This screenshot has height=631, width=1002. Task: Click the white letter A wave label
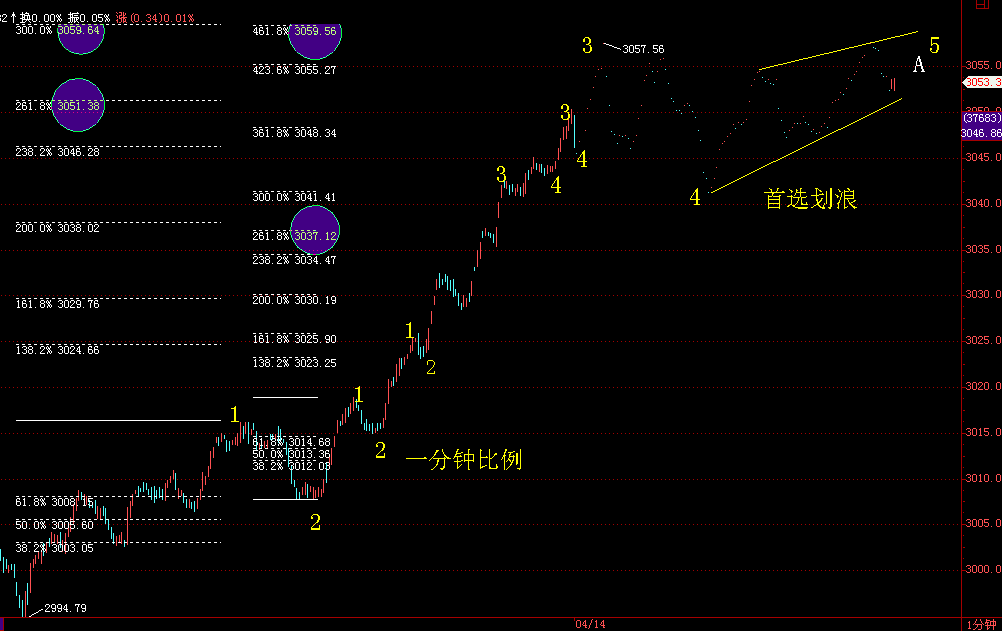[919, 65]
